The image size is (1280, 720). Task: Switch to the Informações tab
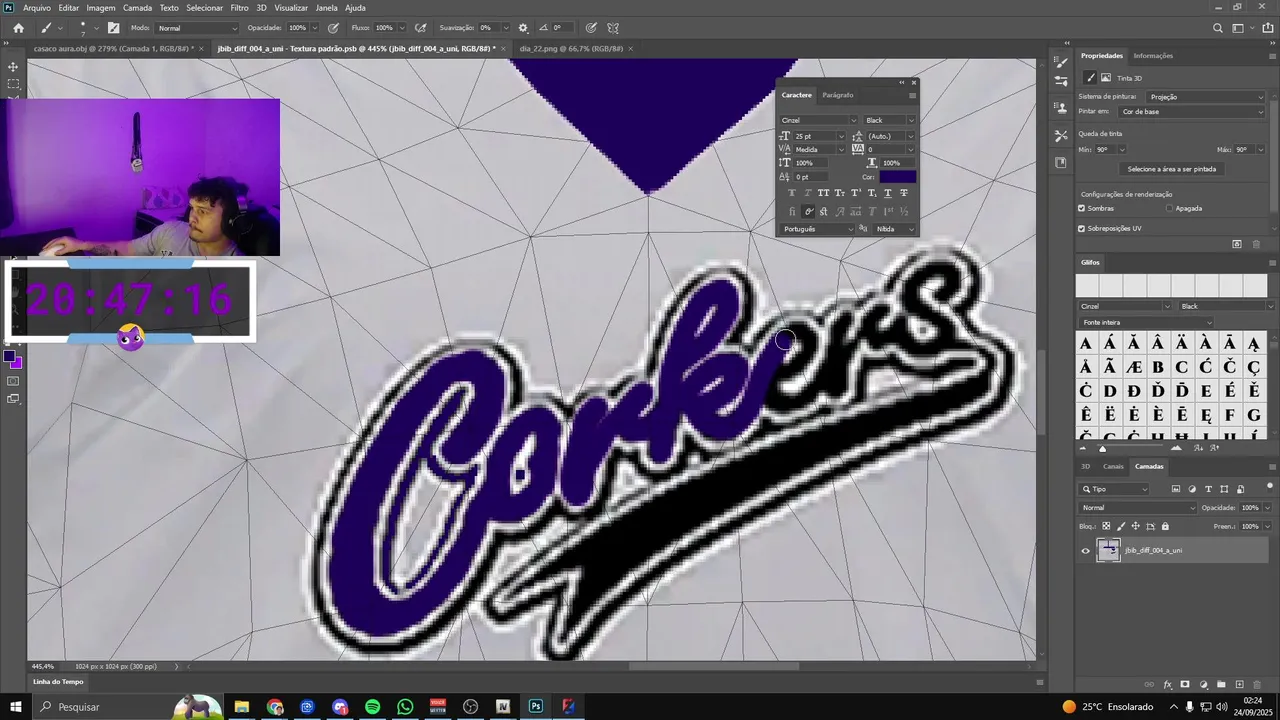coord(1153,56)
